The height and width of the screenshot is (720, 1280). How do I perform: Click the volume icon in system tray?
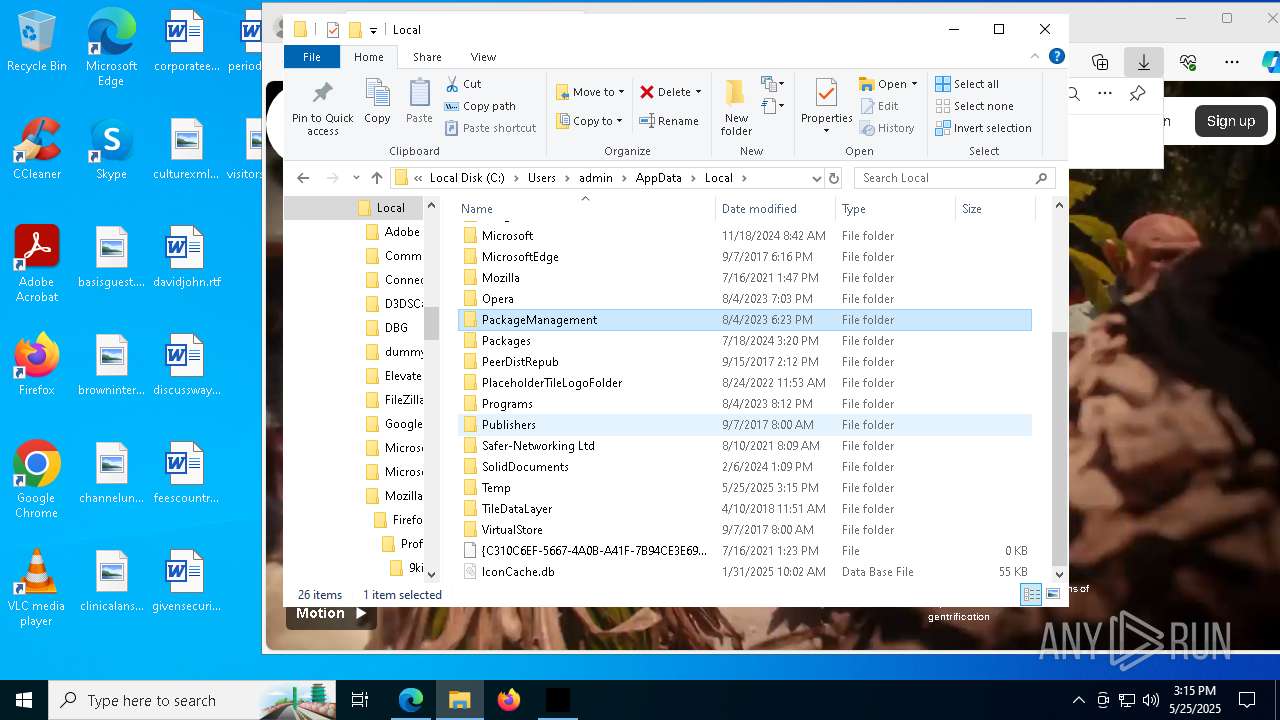coord(1150,700)
